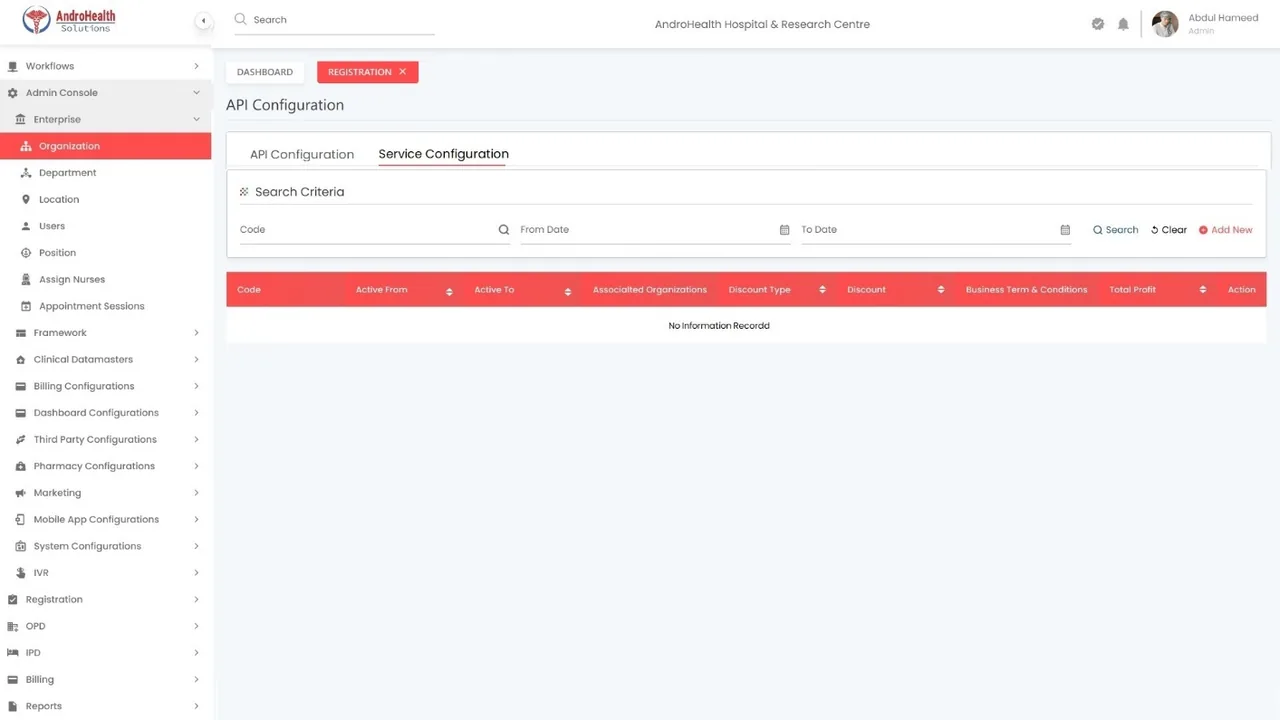Click the Location pin icon
Image resolution: width=1280 pixels, height=720 pixels.
click(26, 199)
